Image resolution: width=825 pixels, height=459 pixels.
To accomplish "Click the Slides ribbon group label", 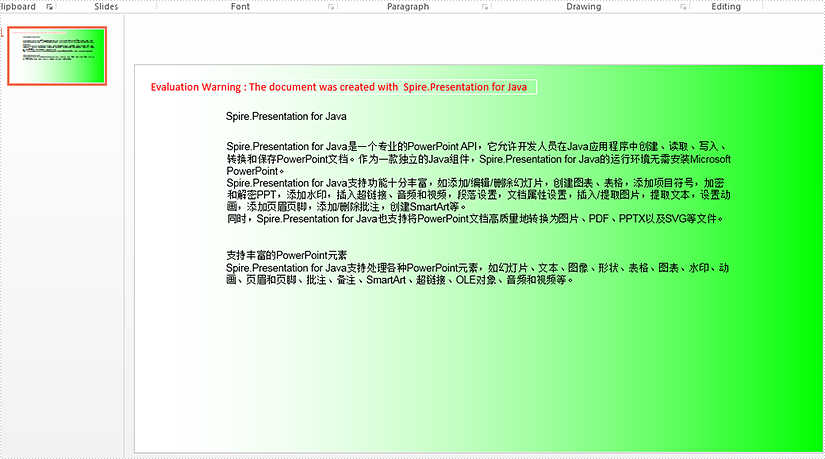I will tap(106, 6).
